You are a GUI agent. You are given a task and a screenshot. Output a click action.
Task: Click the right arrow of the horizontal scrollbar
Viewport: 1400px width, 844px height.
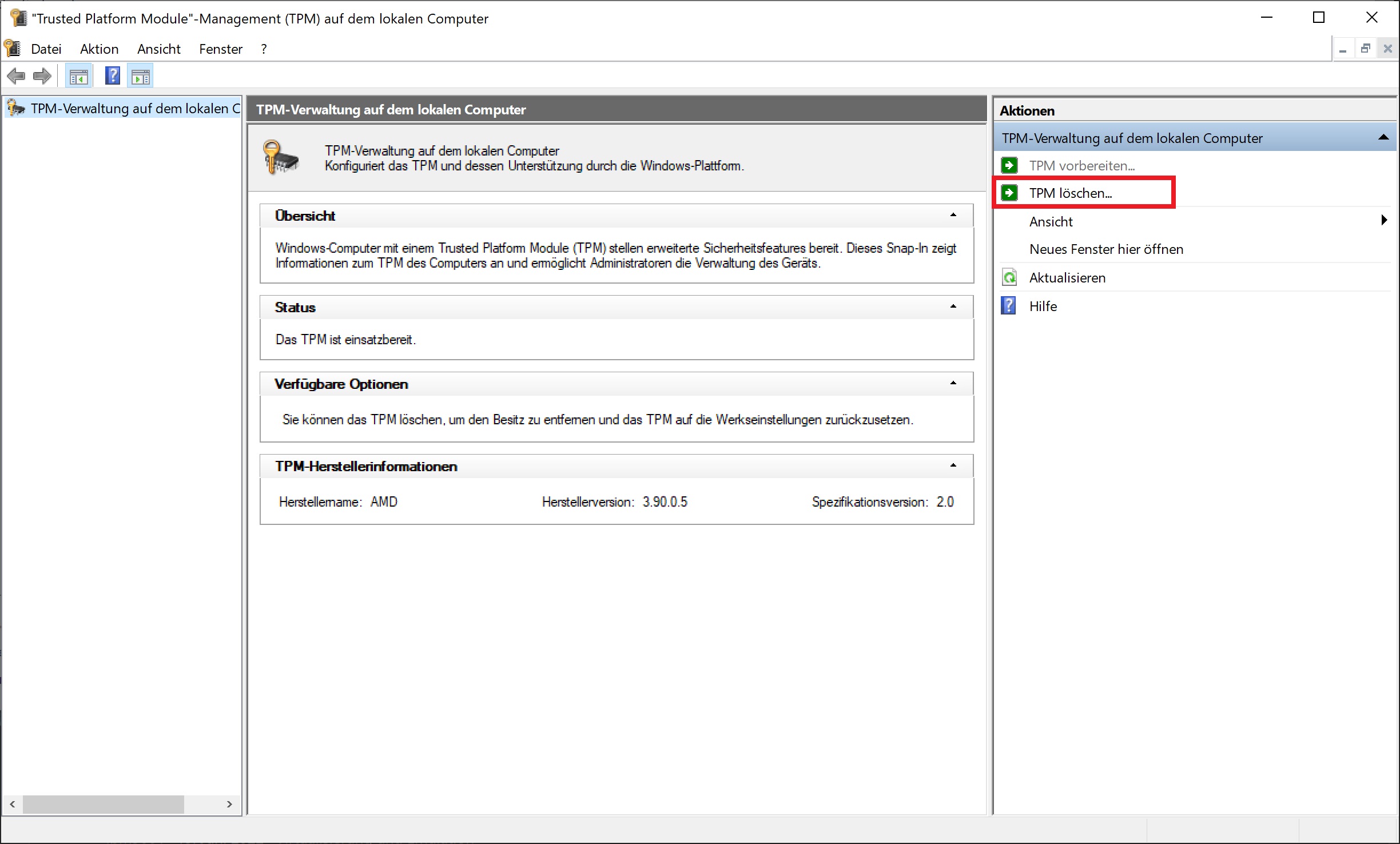coord(229,804)
